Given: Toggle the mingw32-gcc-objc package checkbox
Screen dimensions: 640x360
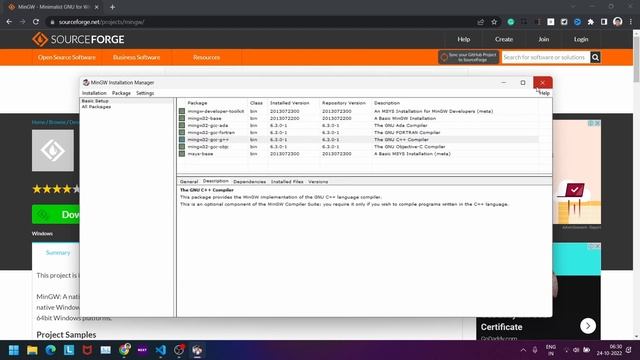Looking at the screenshot, I should 182,147.
